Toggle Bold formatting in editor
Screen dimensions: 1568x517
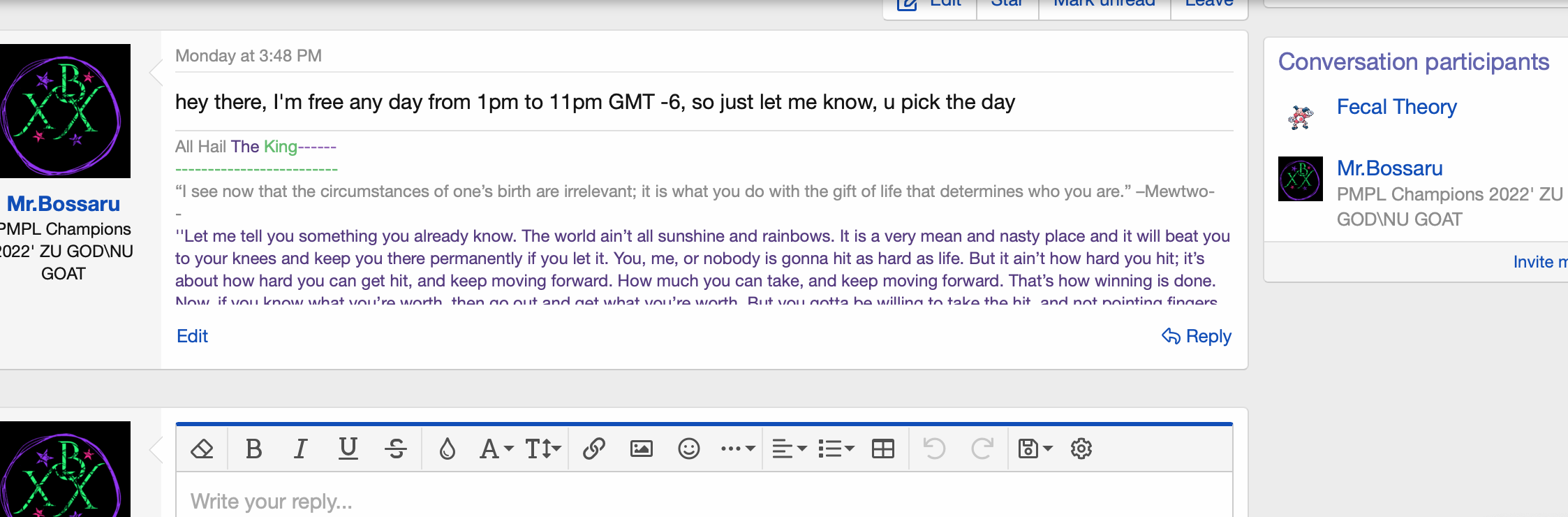pyautogui.click(x=254, y=449)
